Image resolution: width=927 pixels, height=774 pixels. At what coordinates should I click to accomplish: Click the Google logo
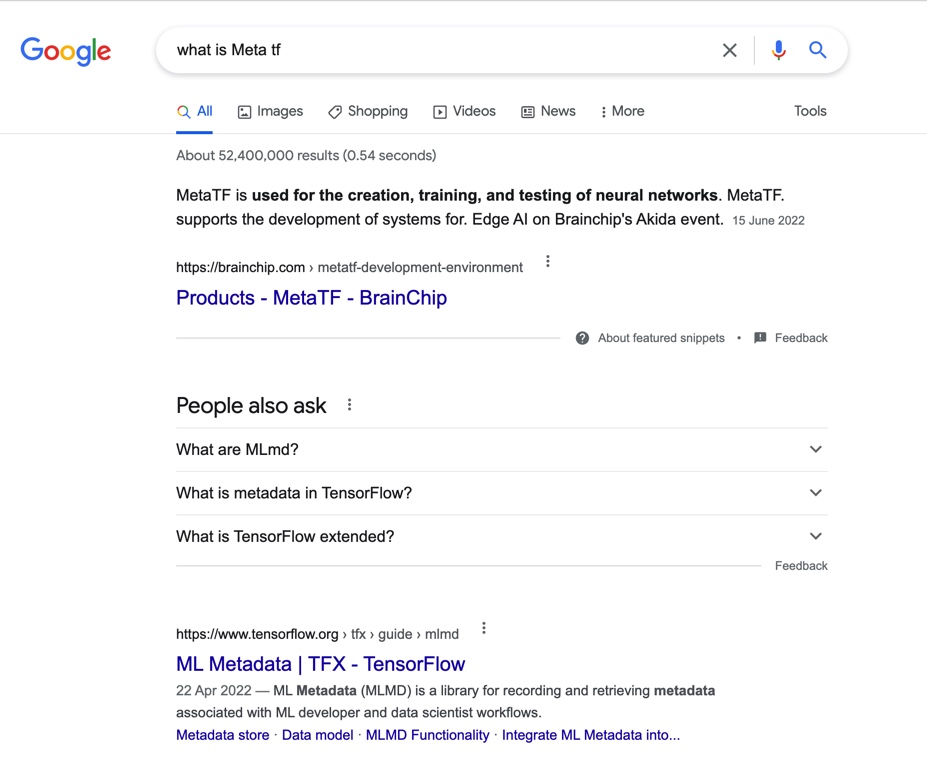tap(66, 51)
